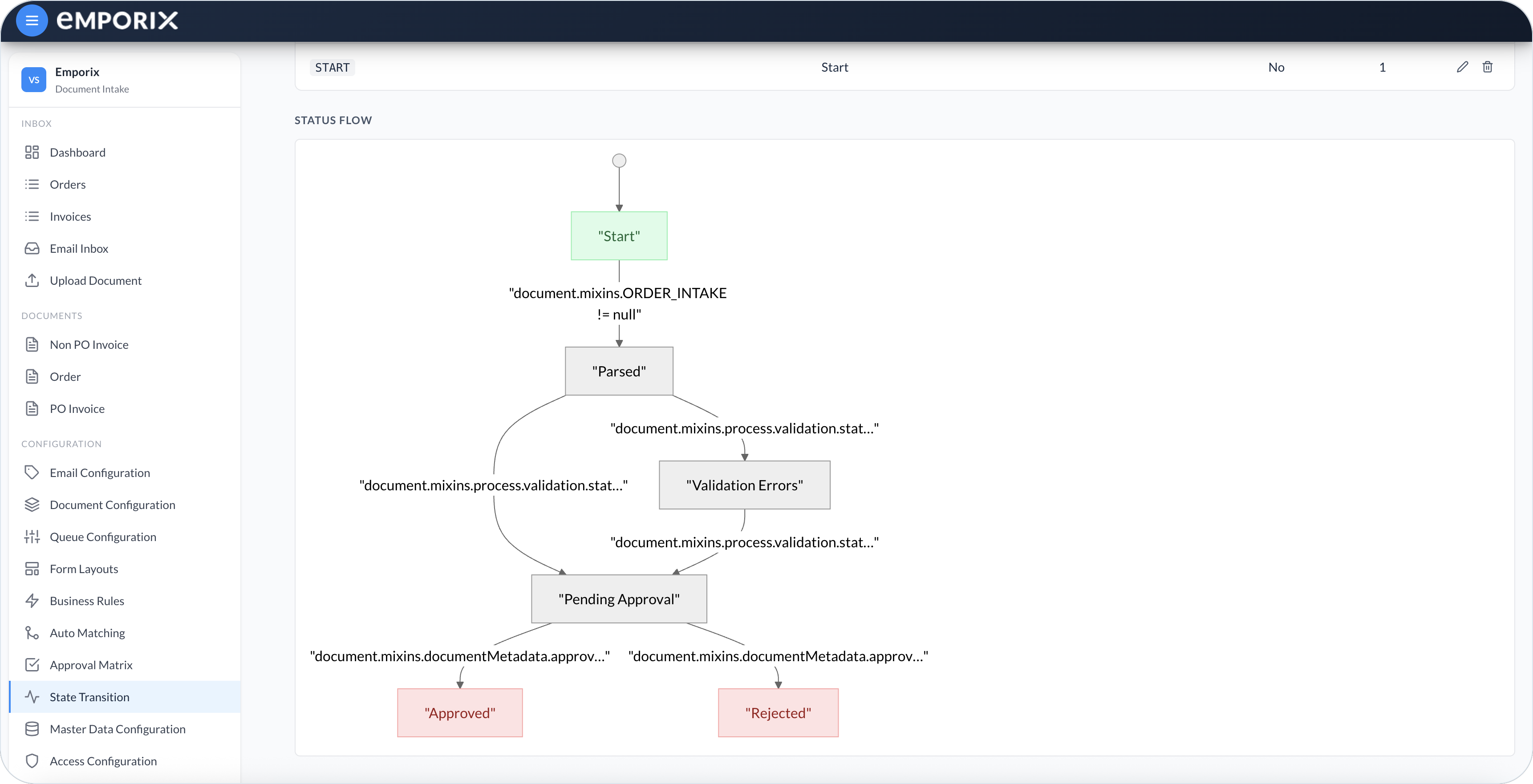Click the initial circle node of flow

[619, 161]
